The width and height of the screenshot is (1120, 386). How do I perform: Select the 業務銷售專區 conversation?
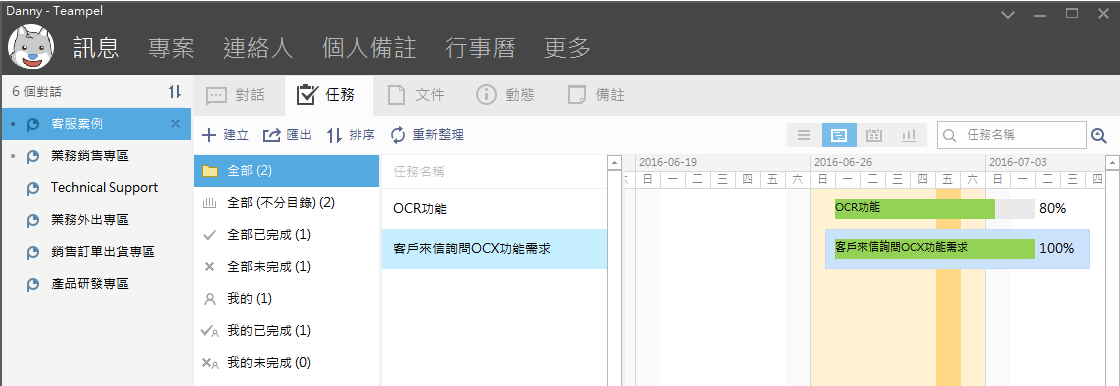click(96, 156)
